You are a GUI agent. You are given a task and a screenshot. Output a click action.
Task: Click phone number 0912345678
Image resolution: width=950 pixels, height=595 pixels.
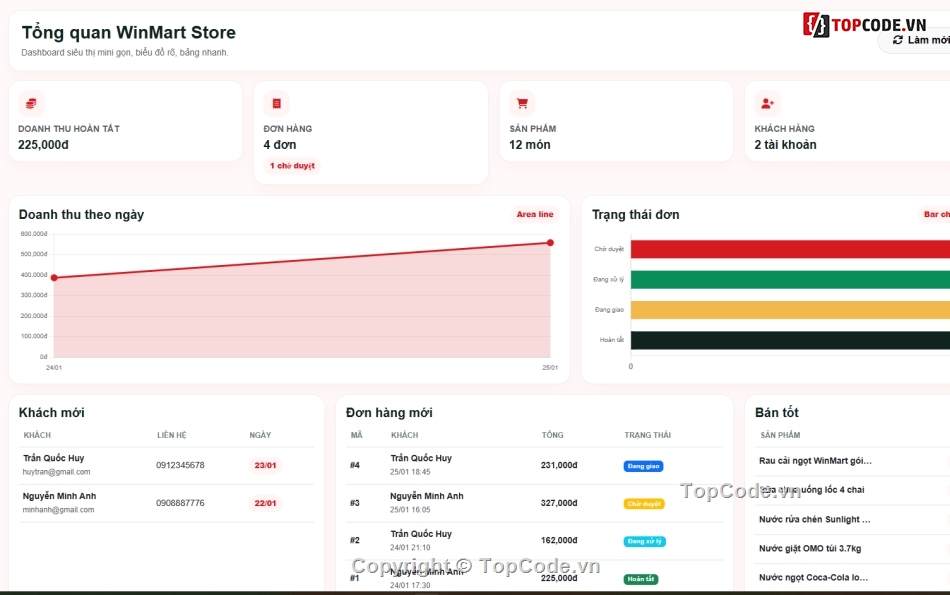(x=180, y=465)
